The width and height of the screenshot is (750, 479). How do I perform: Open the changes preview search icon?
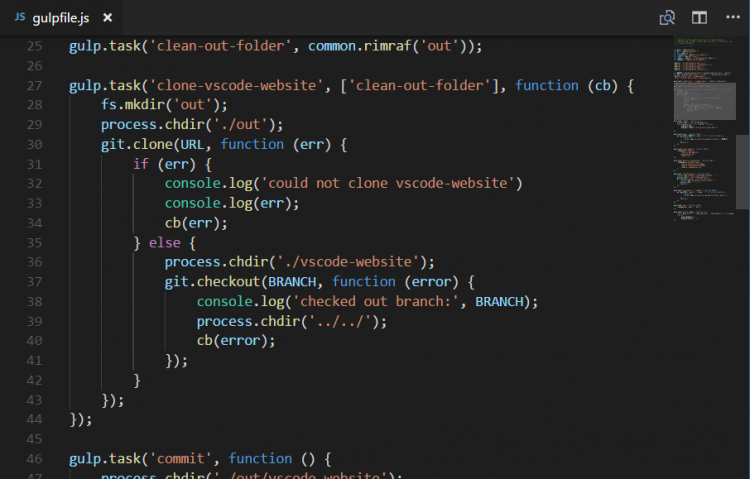pyautogui.click(x=667, y=18)
